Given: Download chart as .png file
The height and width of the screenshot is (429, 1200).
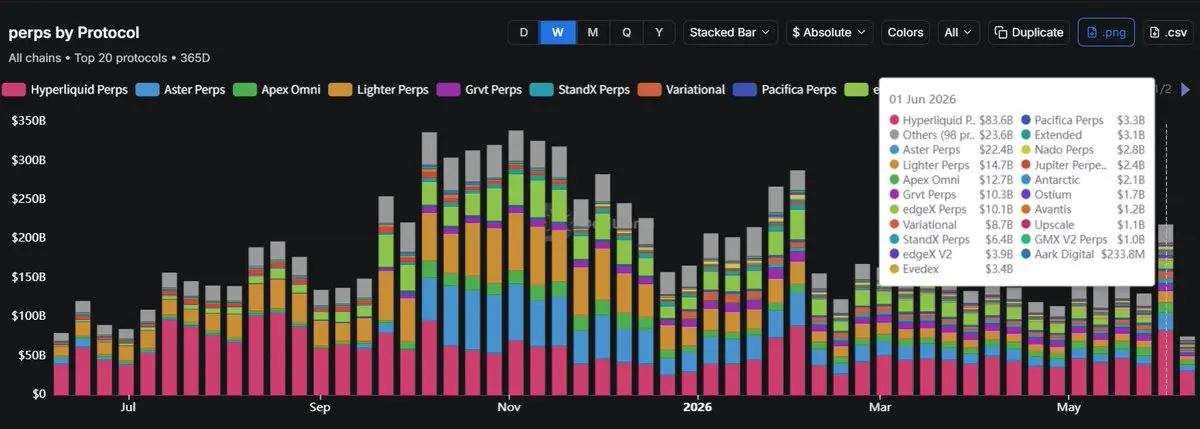Looking at the screenshot, I should click(x=1106, y=32).
